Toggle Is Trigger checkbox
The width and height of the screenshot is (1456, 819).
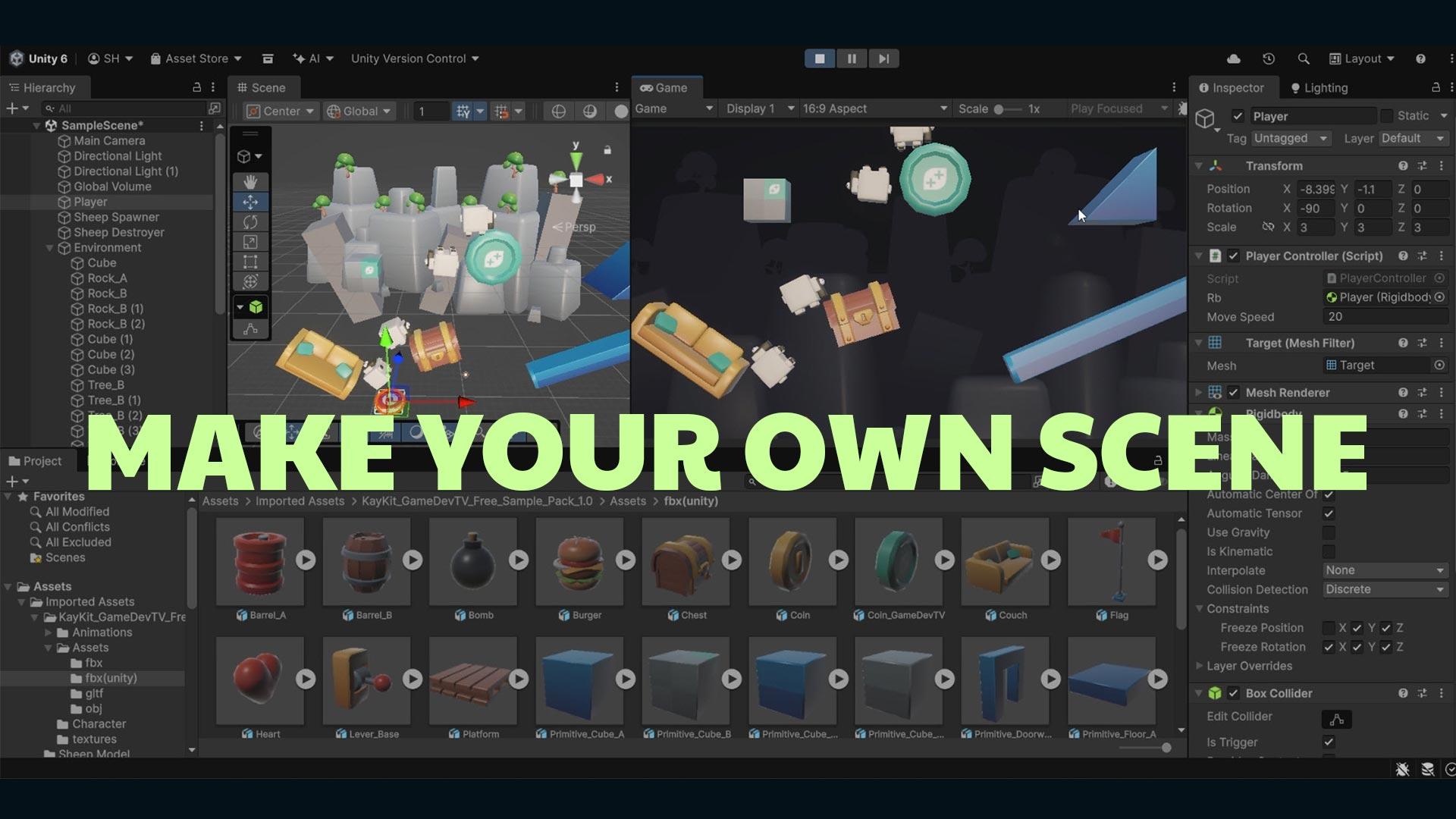coord(1329,742)
